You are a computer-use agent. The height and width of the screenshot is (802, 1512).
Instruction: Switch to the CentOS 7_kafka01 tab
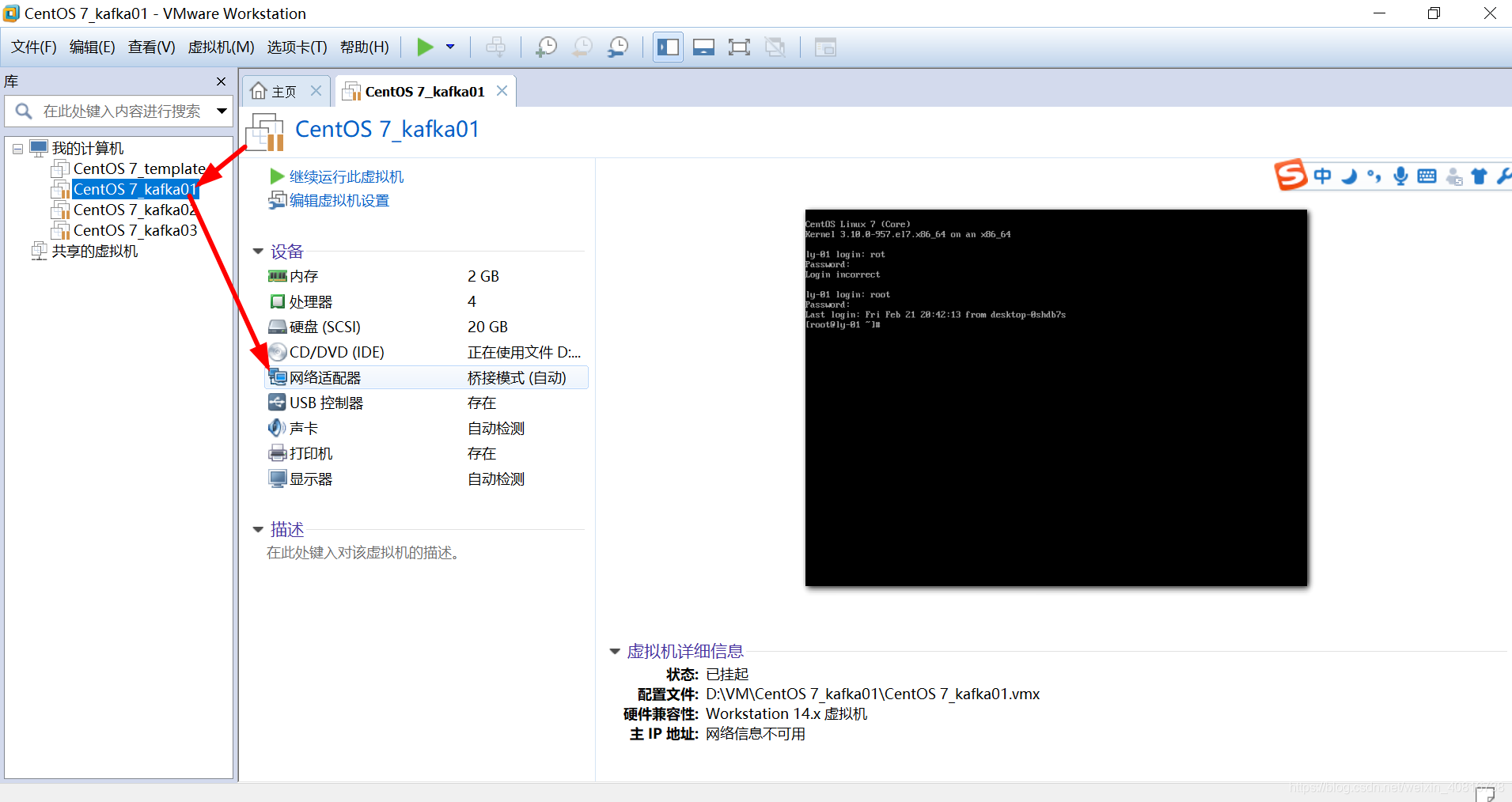click(425, 92)
